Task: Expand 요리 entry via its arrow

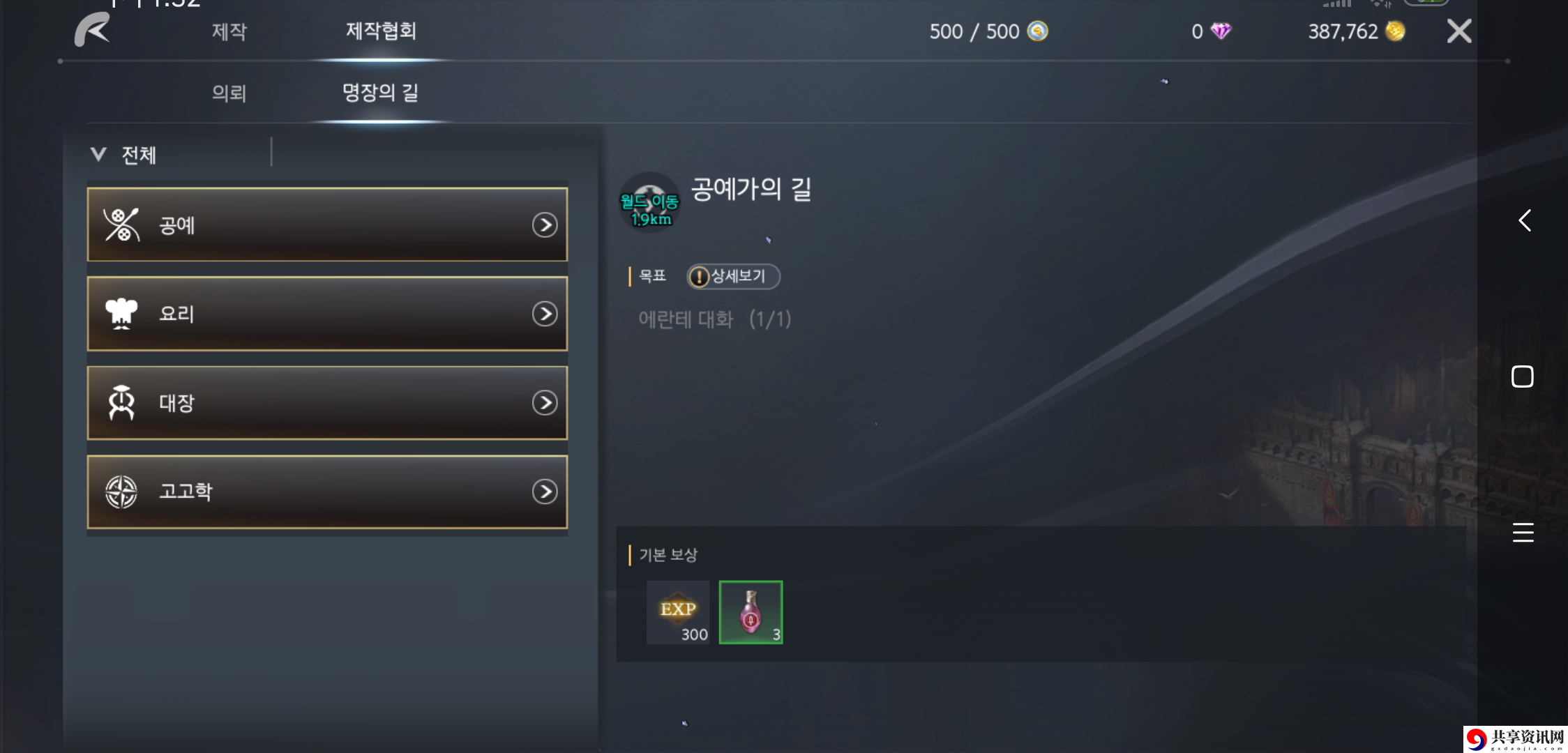Action: pos(545,314)
